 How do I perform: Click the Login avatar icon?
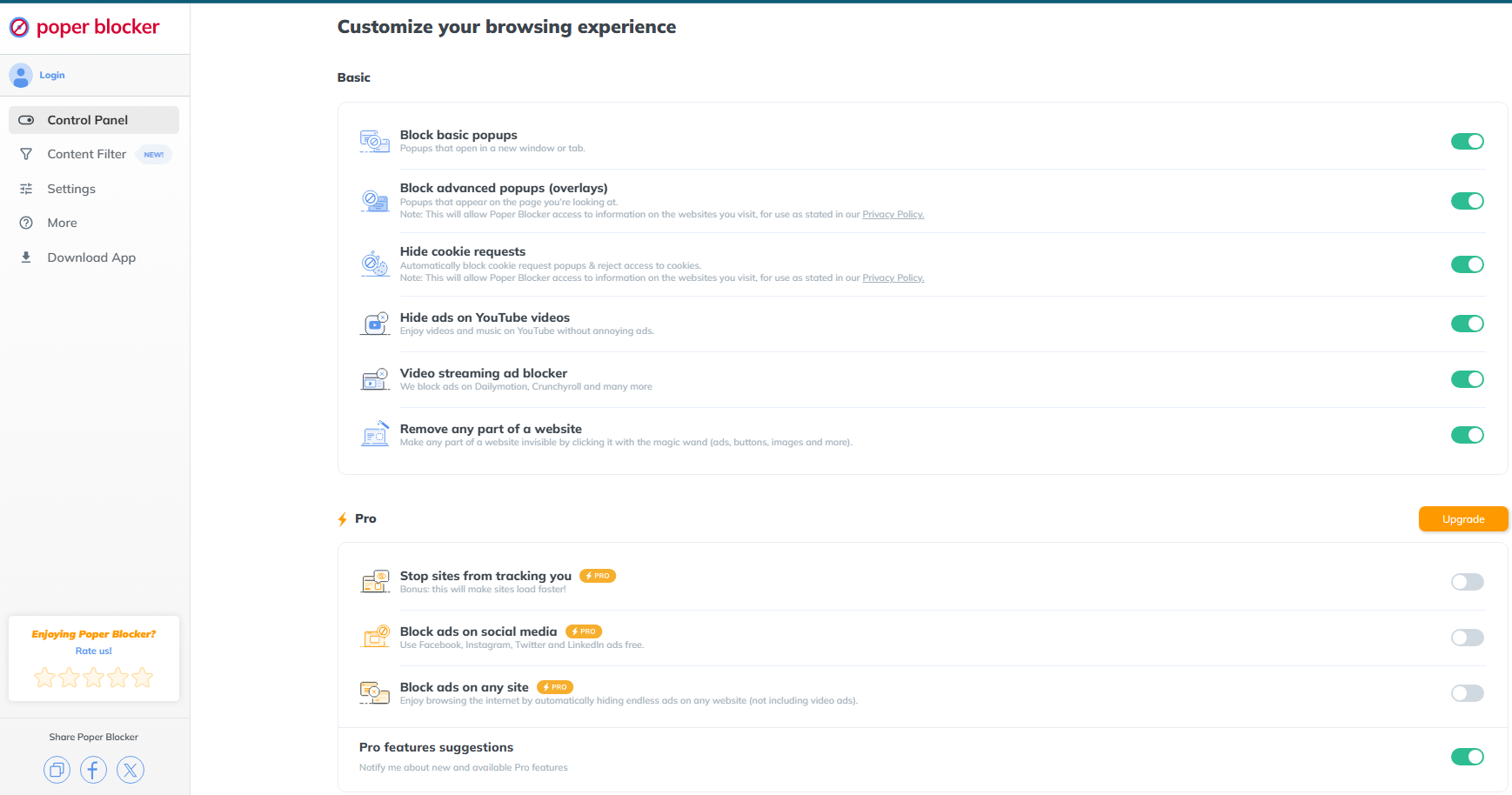(x=21, y=76)
